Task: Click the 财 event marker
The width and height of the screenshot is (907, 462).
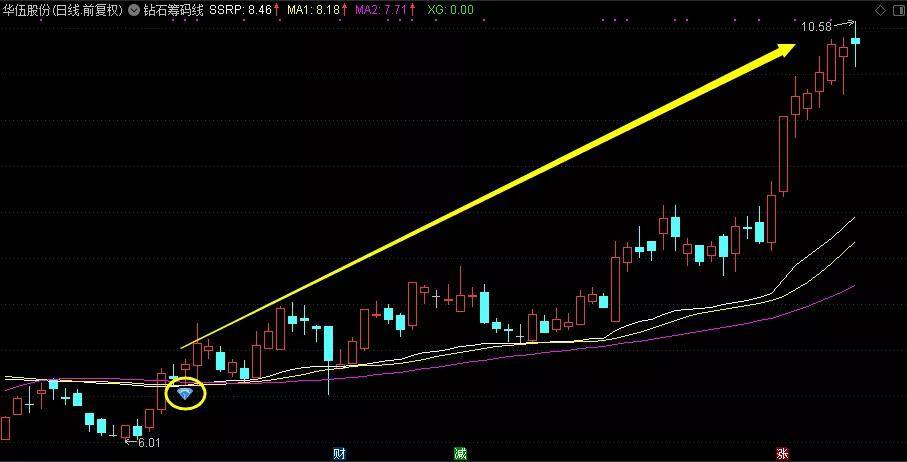Action: (339, 453)
